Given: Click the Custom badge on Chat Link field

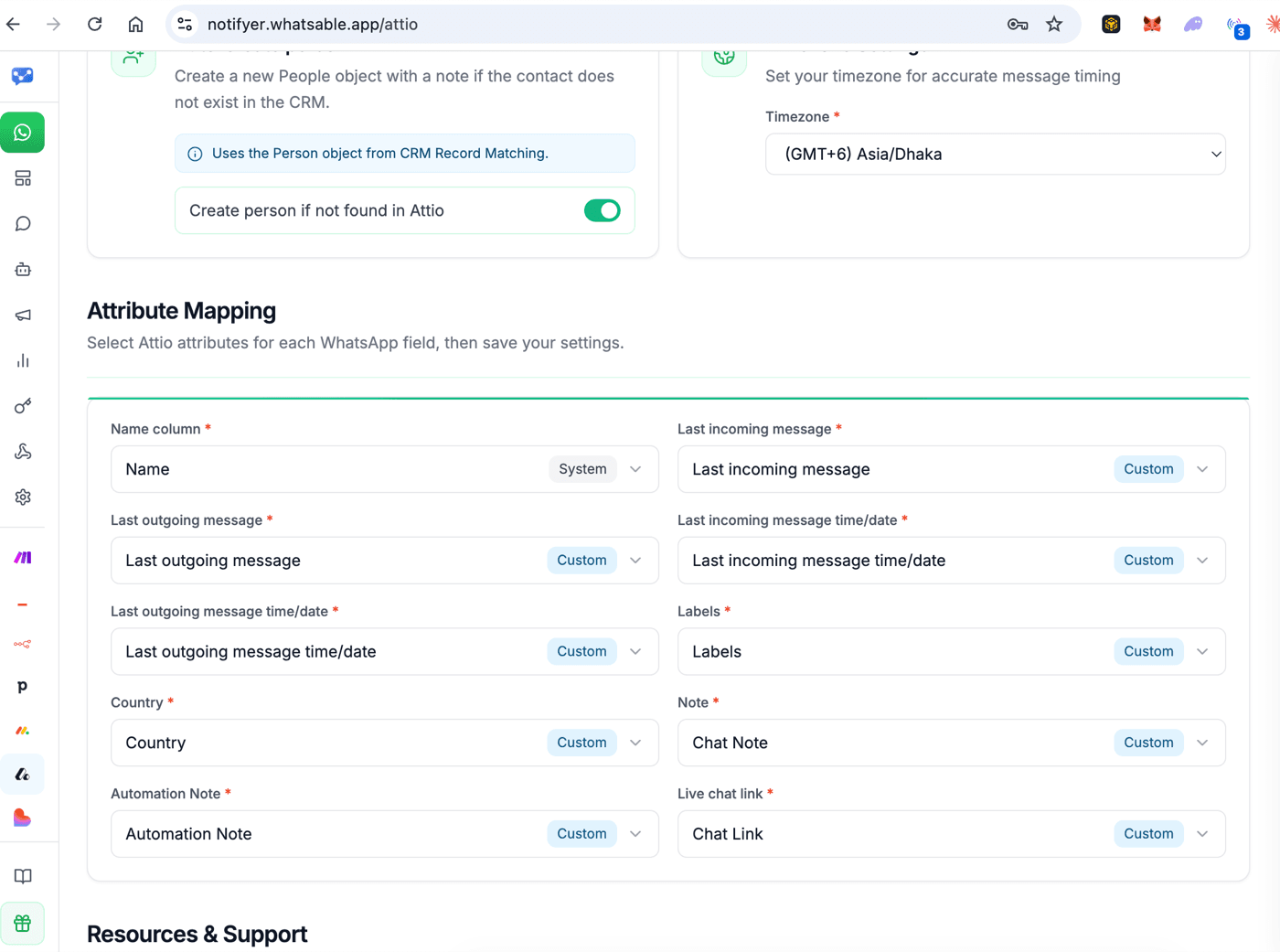Looking at the screenshot, I should point(1148,834).
